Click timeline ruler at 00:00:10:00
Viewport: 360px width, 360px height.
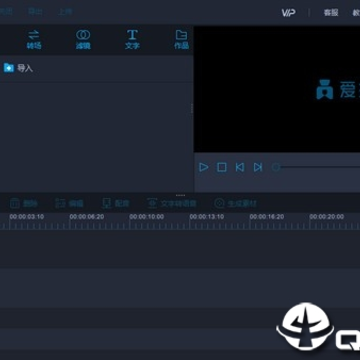coord(147,217)
